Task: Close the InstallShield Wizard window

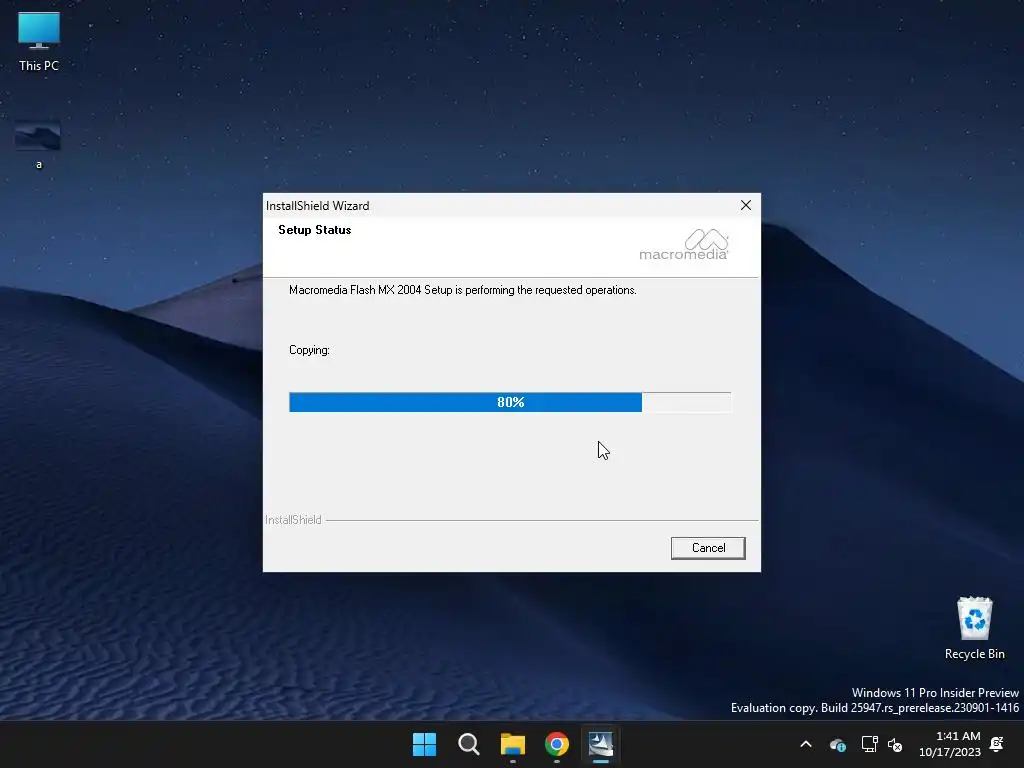Action: pos(746,205)
